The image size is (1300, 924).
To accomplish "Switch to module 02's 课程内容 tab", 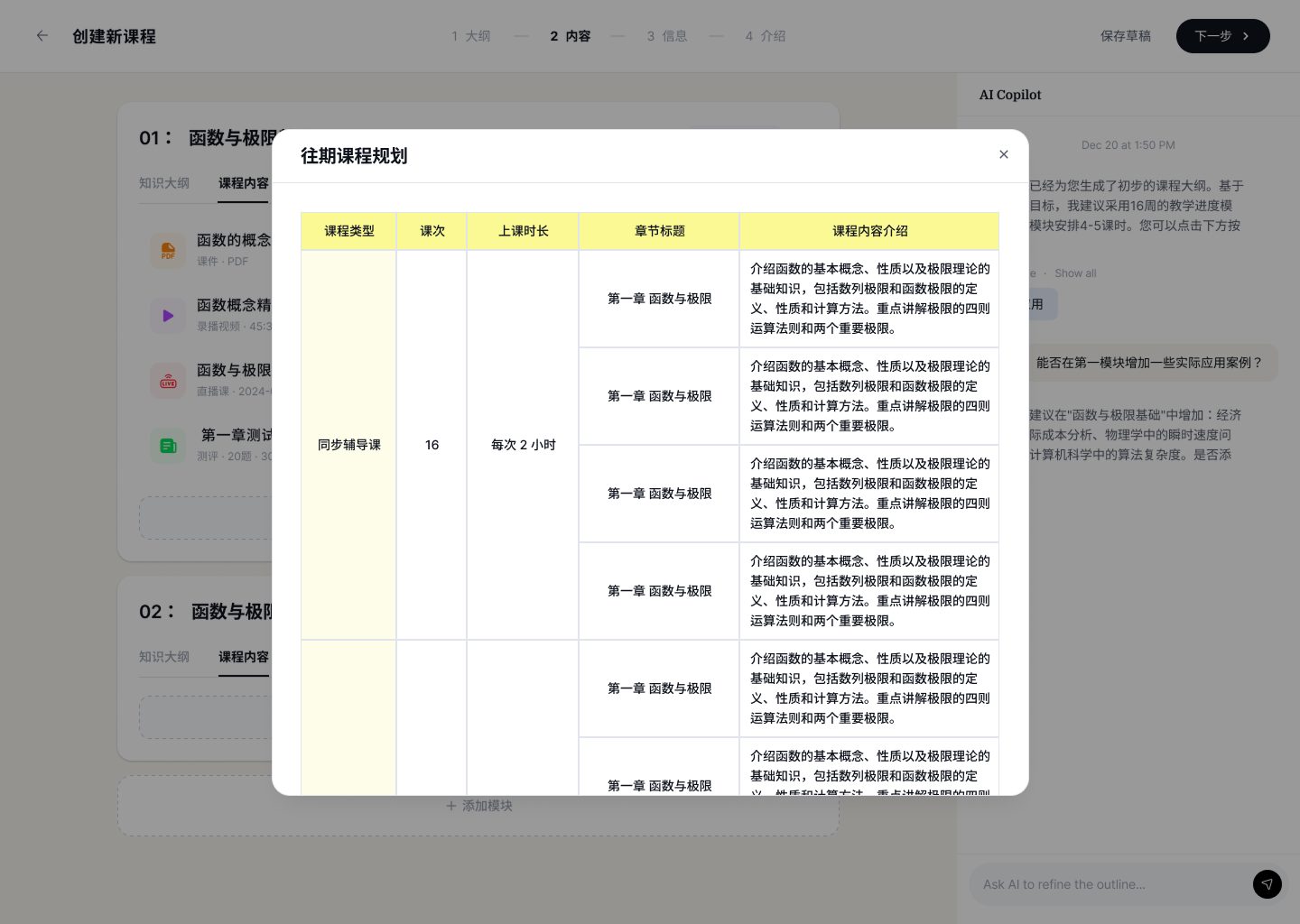I will pyautogui.click(x=243, y=657).
